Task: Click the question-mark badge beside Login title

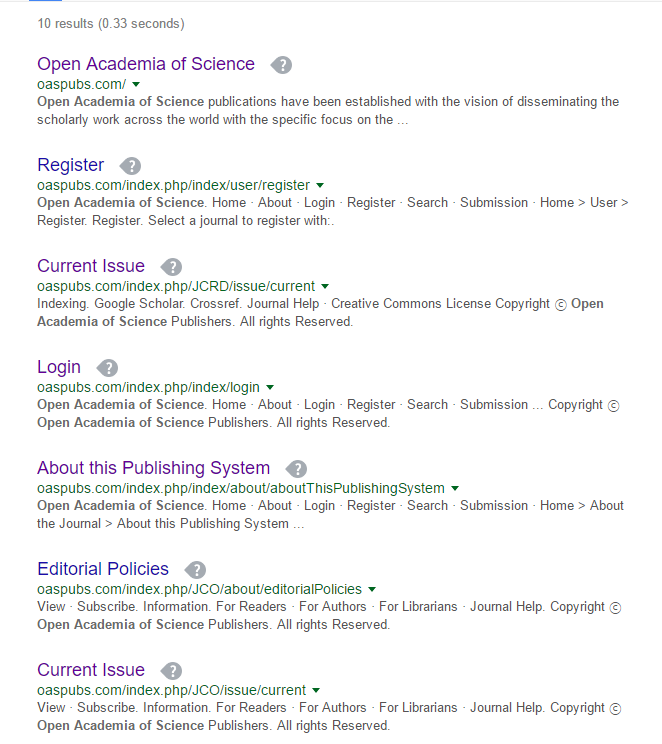Action: [x=107, y=368]
